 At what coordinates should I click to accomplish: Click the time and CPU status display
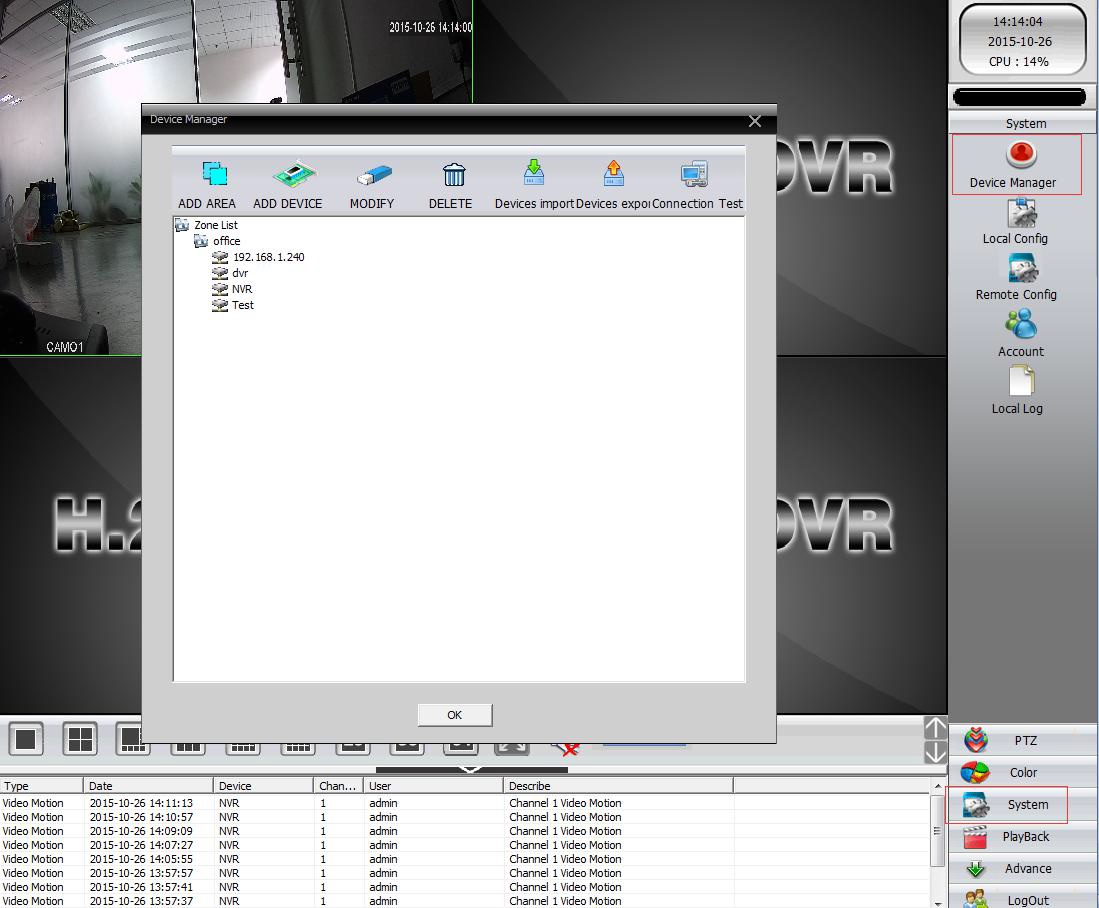[x=1021, y=41]
